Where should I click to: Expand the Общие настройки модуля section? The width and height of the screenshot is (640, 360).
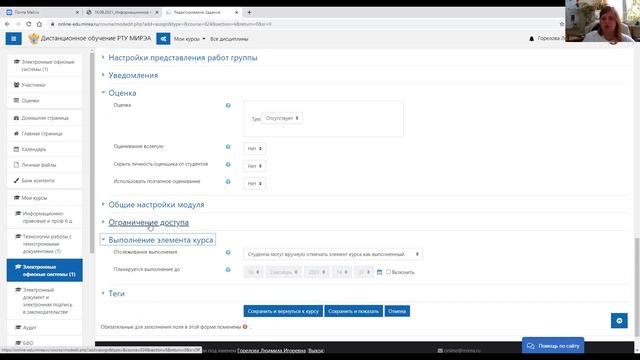click(156, 204)
